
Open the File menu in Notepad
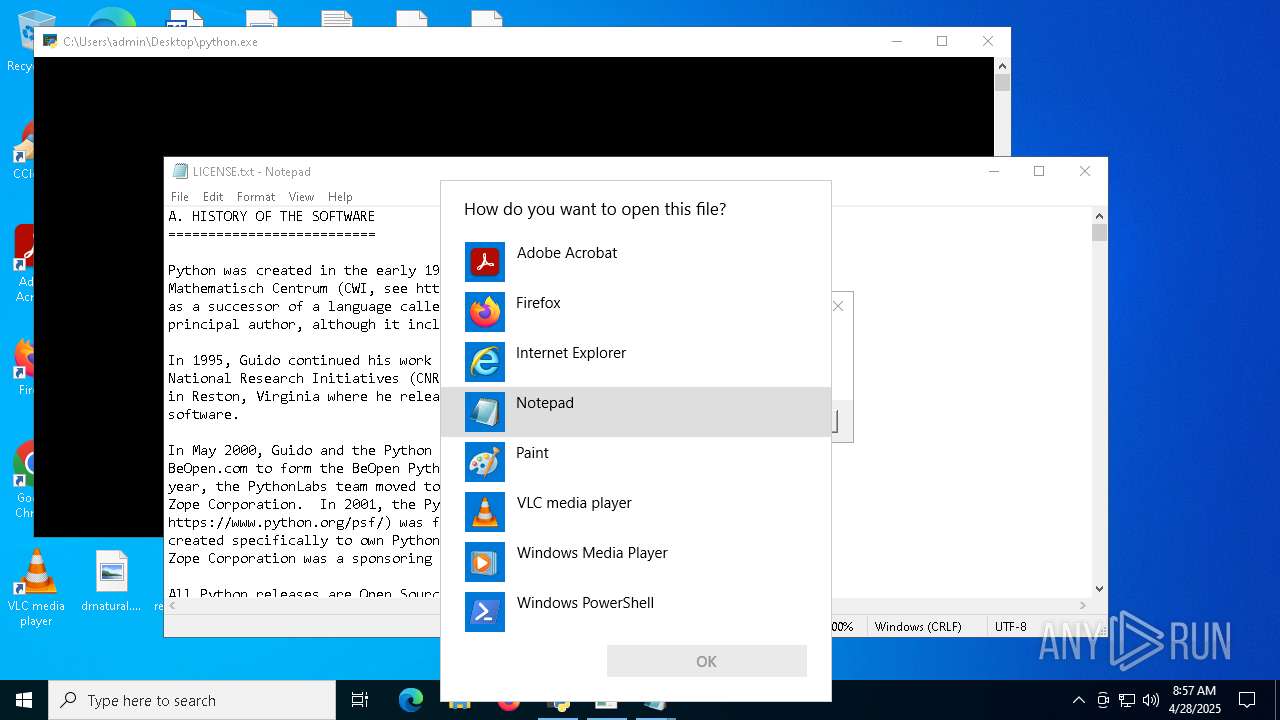click(180, 197)
